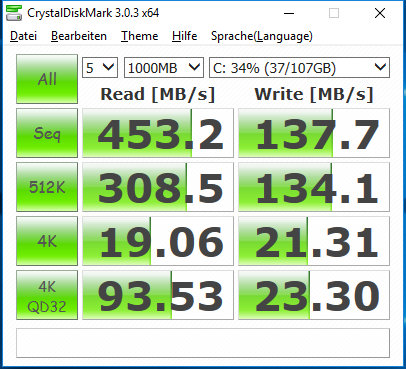Click the Seq read result 453.2
Image resolution: width=406 pixels, height=369 pixels.
click(x=158, y=133)
